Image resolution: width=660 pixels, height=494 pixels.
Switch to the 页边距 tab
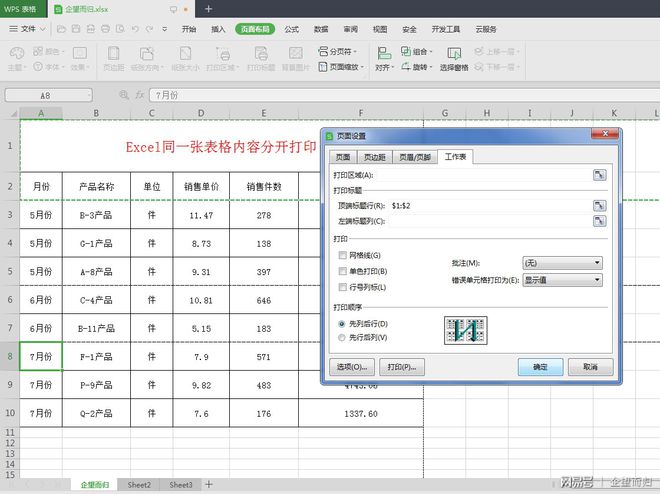tap(374, 157)
